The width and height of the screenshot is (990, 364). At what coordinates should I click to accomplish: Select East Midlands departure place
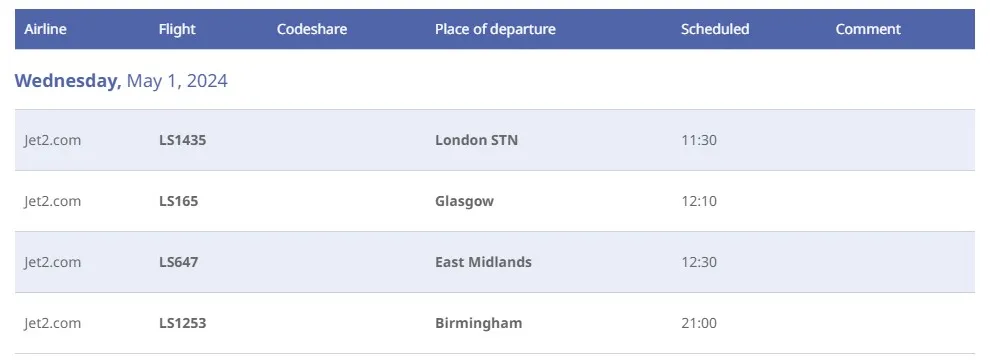484,262
